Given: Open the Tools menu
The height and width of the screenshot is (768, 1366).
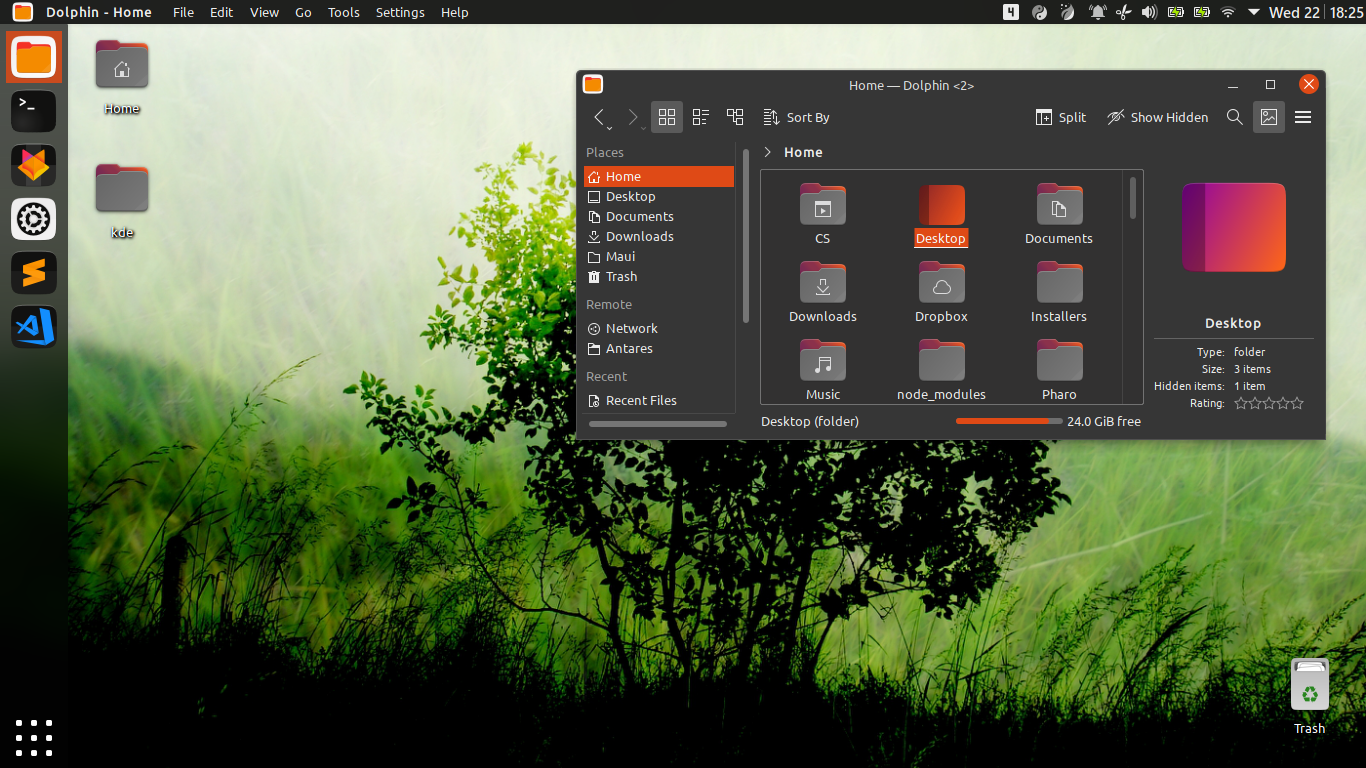Looking at the screenshot, I should (x=344, y=12).
